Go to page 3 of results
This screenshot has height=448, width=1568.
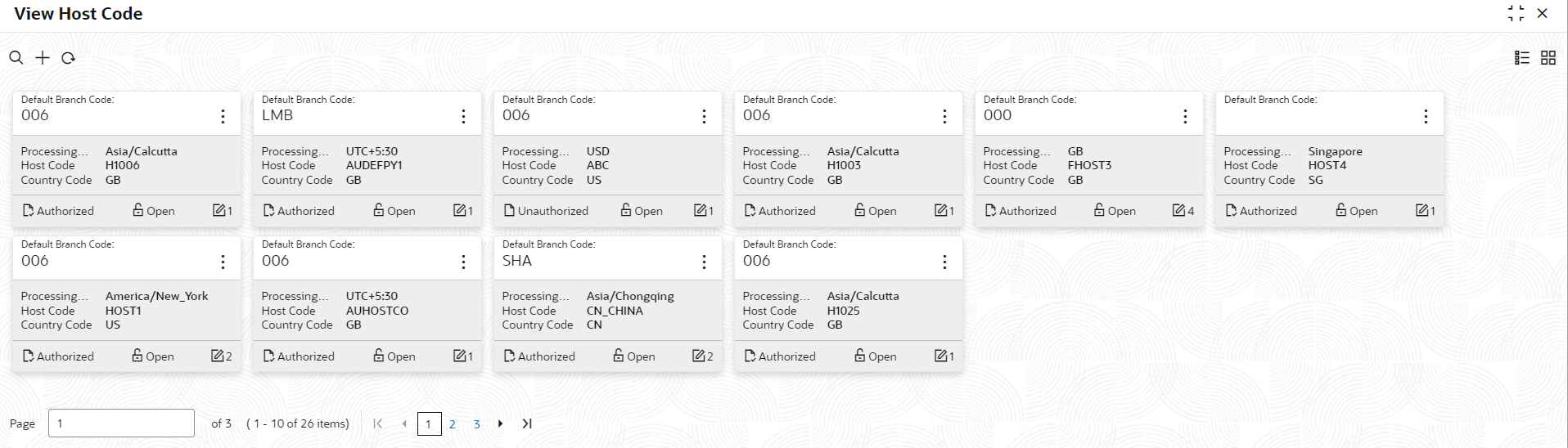476,423
